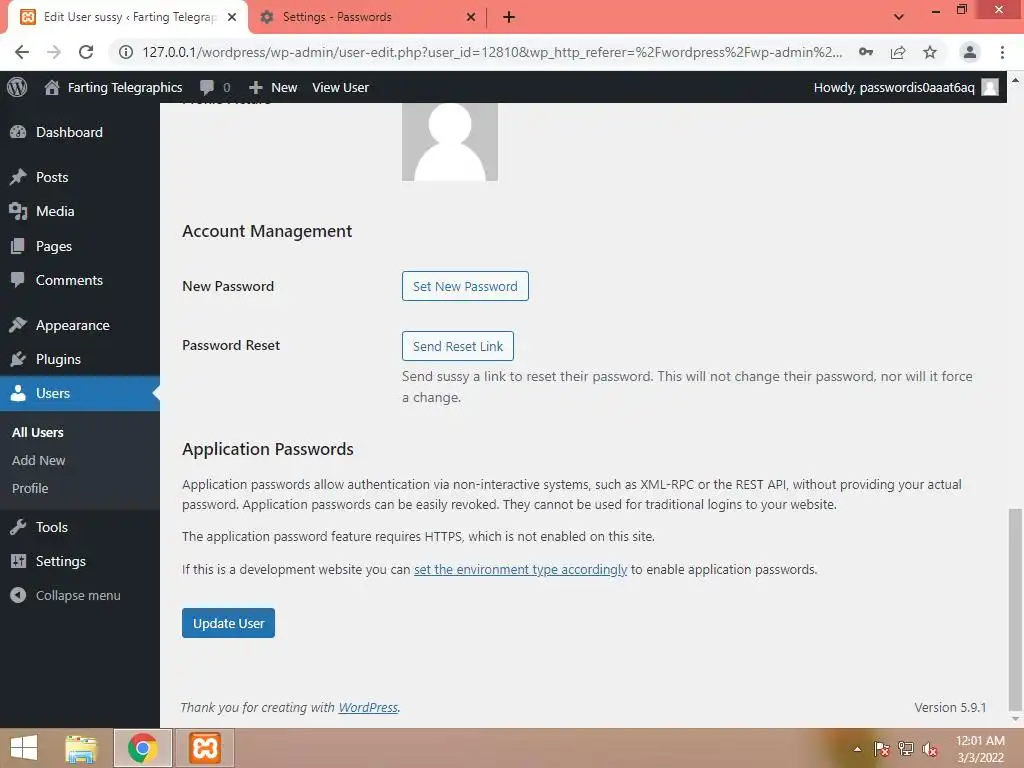1024x768 pixels.
Task: Open the Chrome profile icon
Action: (x=970, y=52)
